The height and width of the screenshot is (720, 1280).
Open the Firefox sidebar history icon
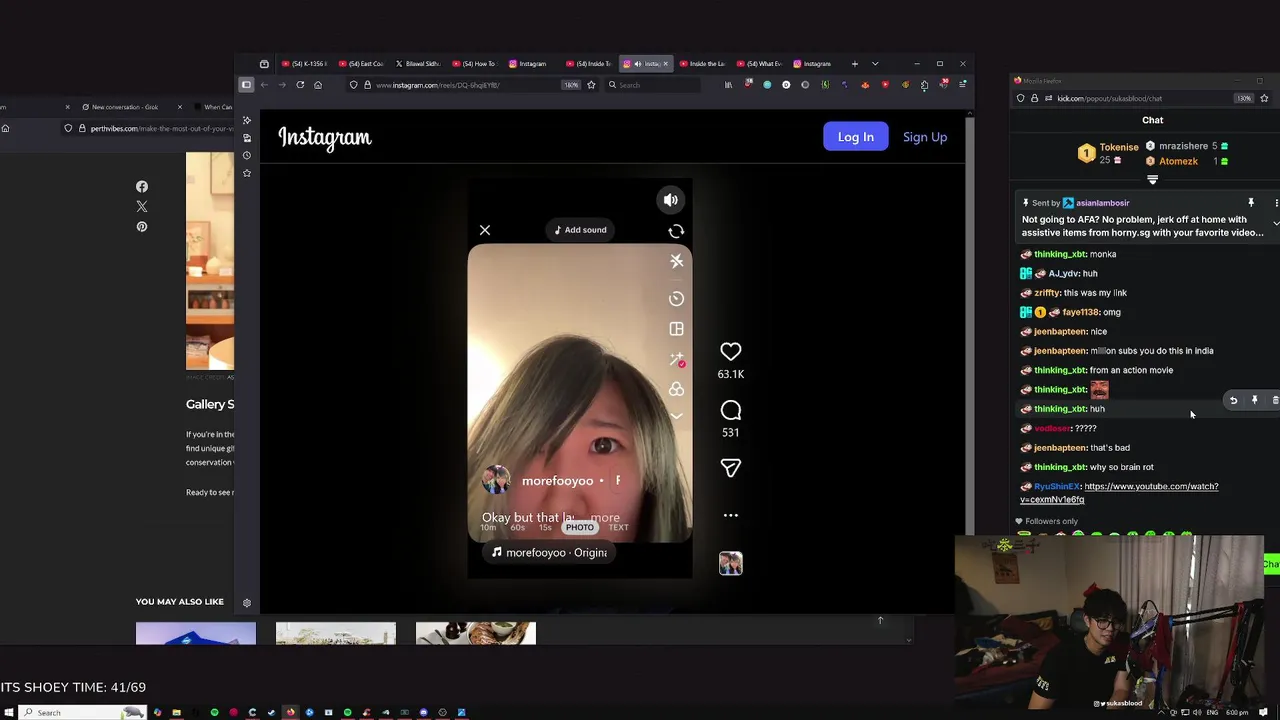click(247, 155)
